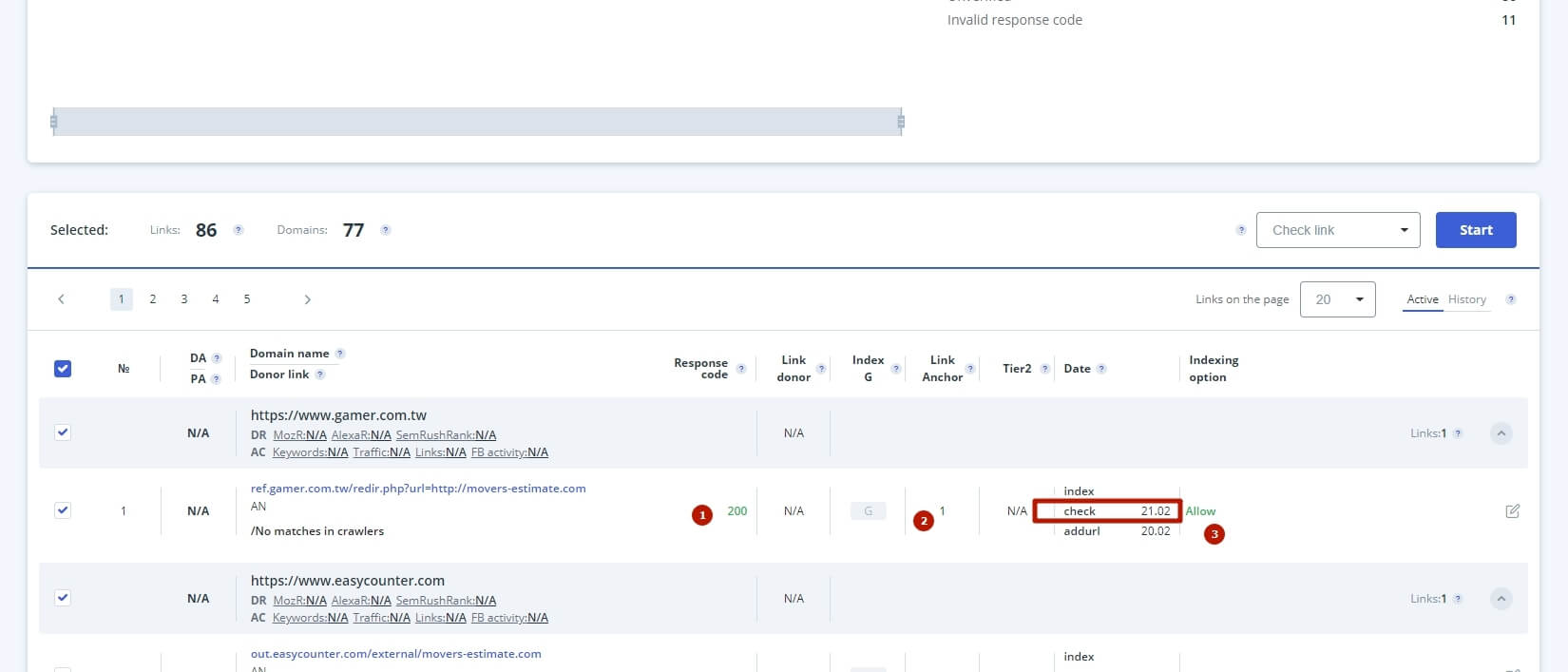Image resolution: width=1568 pixels, height=672 pixels.
Task: Click Keywords:N/A under gamer.com.tw
Action: pos(310,452)
